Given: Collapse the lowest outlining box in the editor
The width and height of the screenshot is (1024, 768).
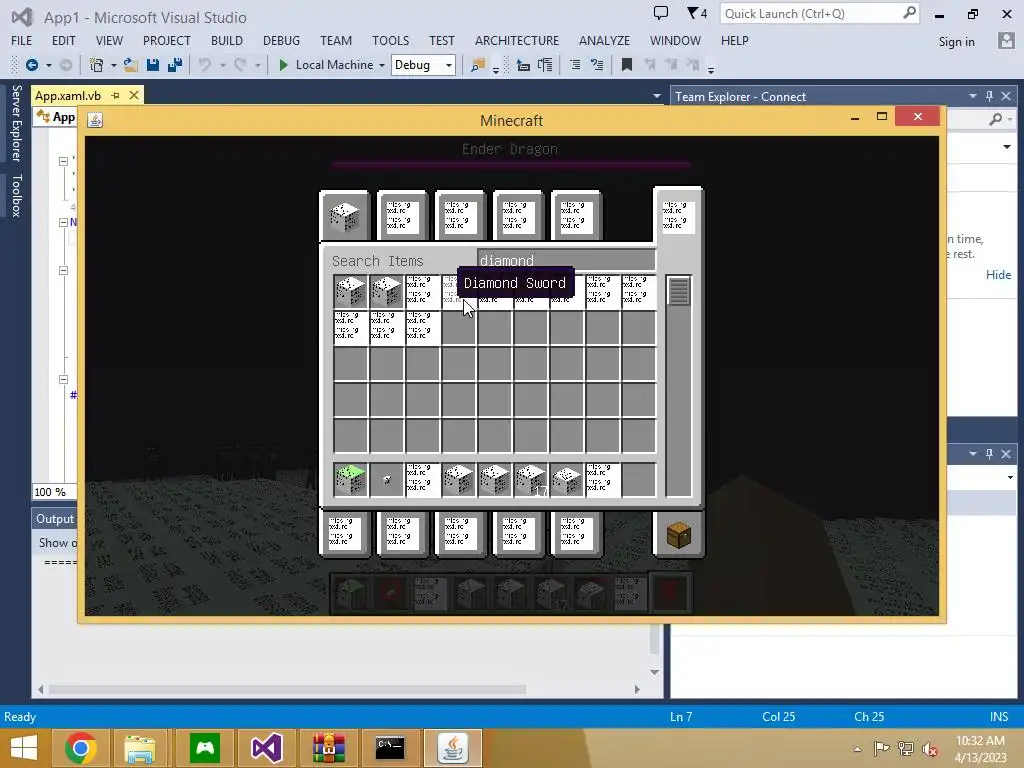Looking at the screenshot, I should click(63, 379).
